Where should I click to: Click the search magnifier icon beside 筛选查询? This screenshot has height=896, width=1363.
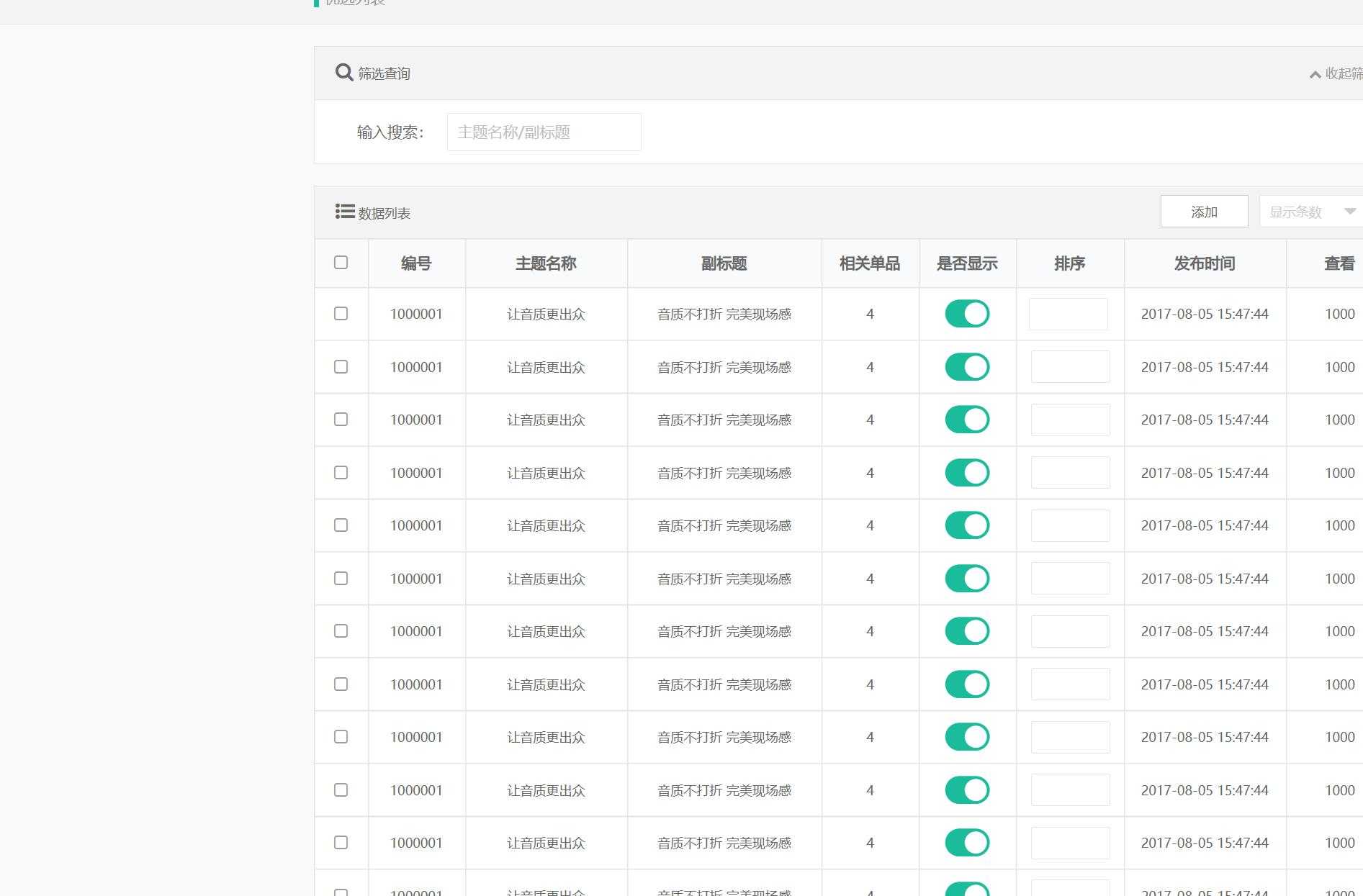[x=343, y=72]
